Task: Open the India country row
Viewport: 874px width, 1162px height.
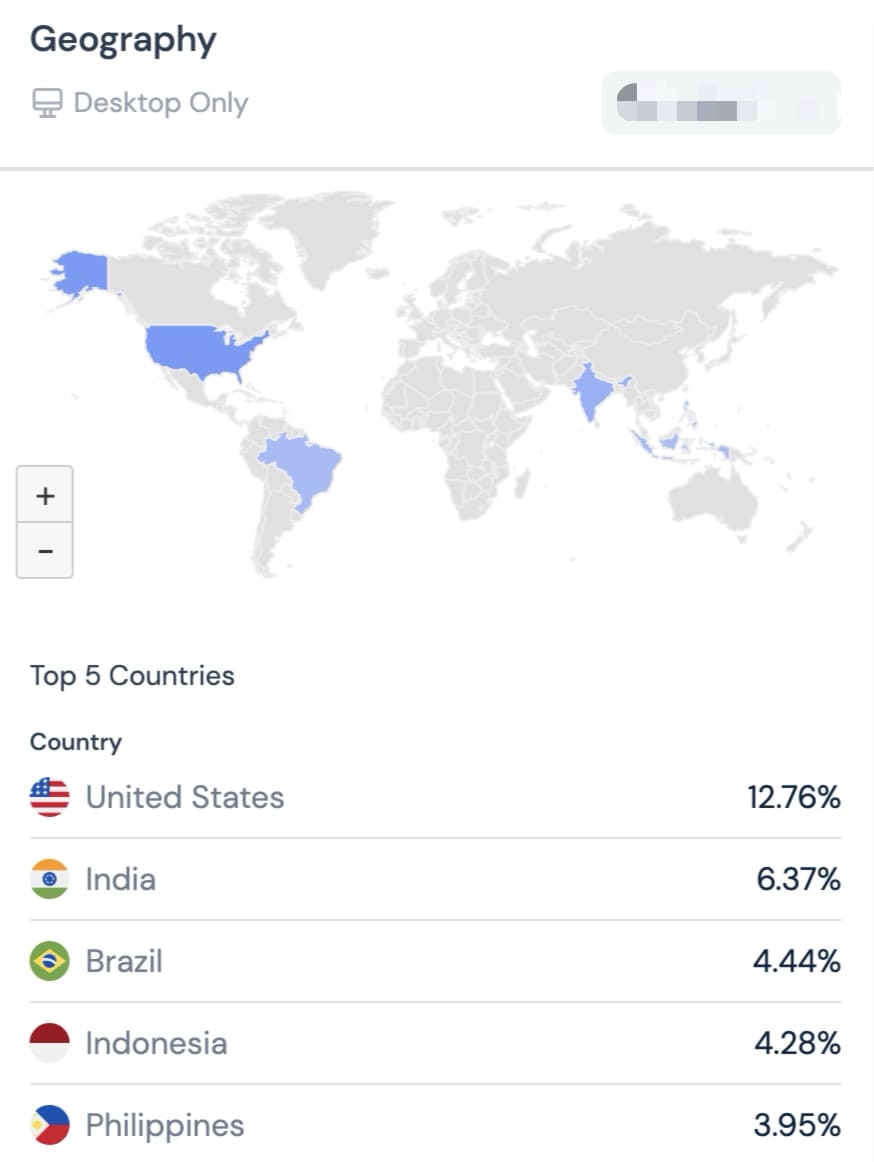Action: coord(435,880)
